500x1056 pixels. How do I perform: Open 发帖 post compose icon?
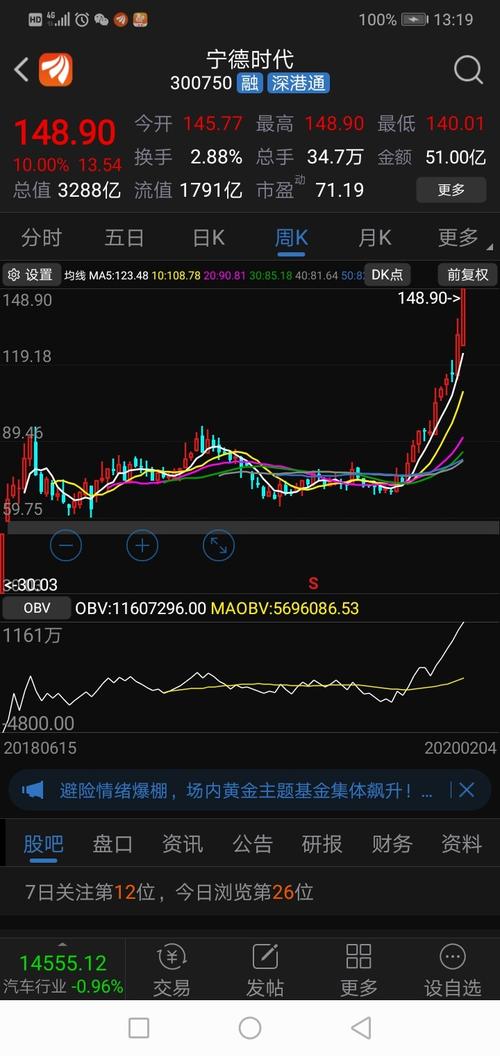tap(265, 970)
